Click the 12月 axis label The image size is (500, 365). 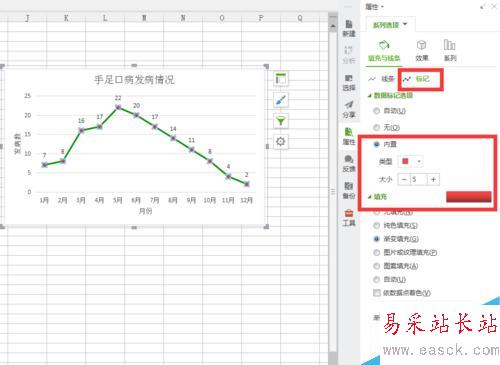(x=246, y=200)
